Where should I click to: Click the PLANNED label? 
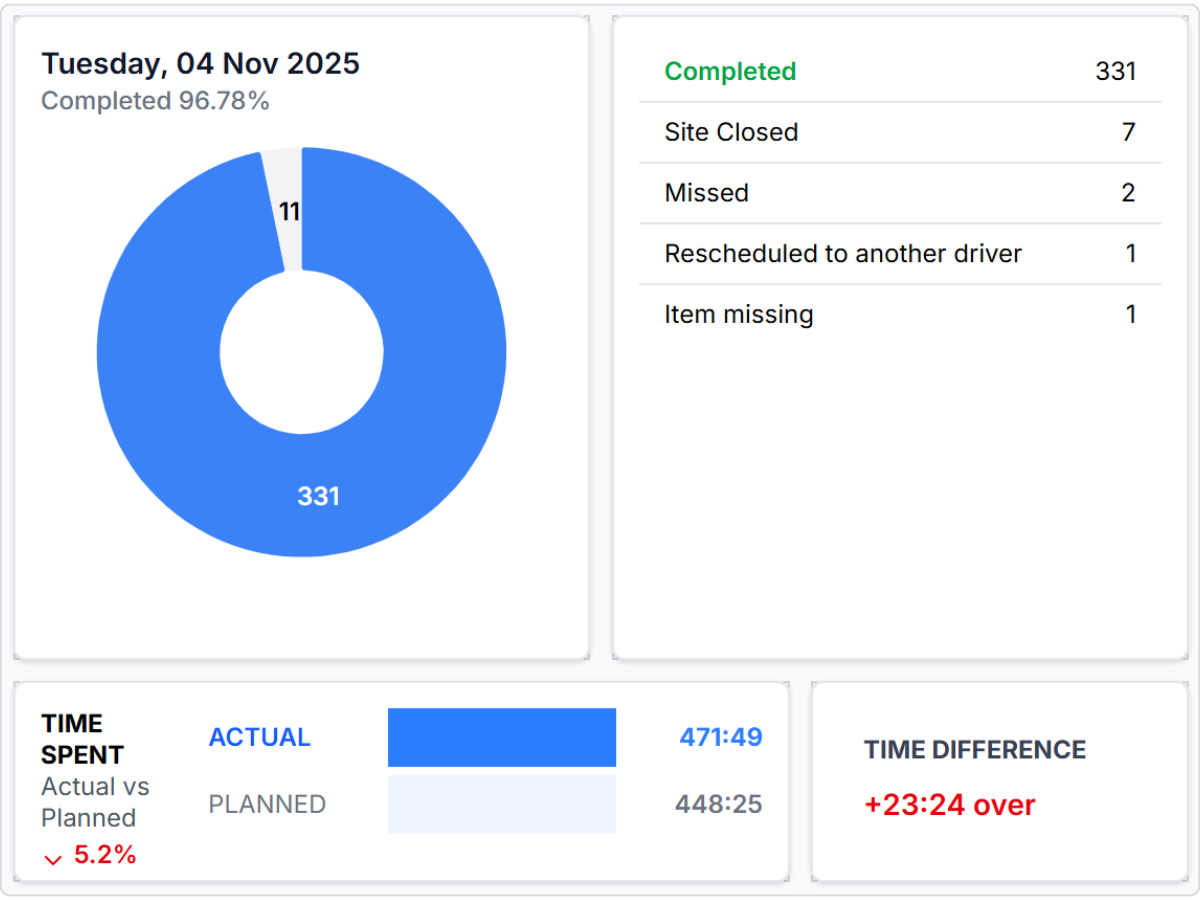pyautogui.click(x=267, y=804)
